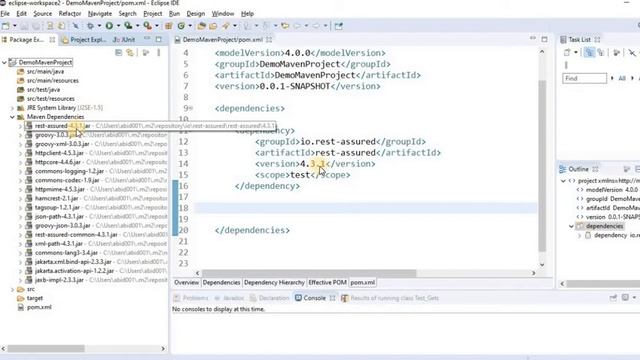
Task: Open the Dependency Hierarchy editor tab
Action: click(274, 282)
